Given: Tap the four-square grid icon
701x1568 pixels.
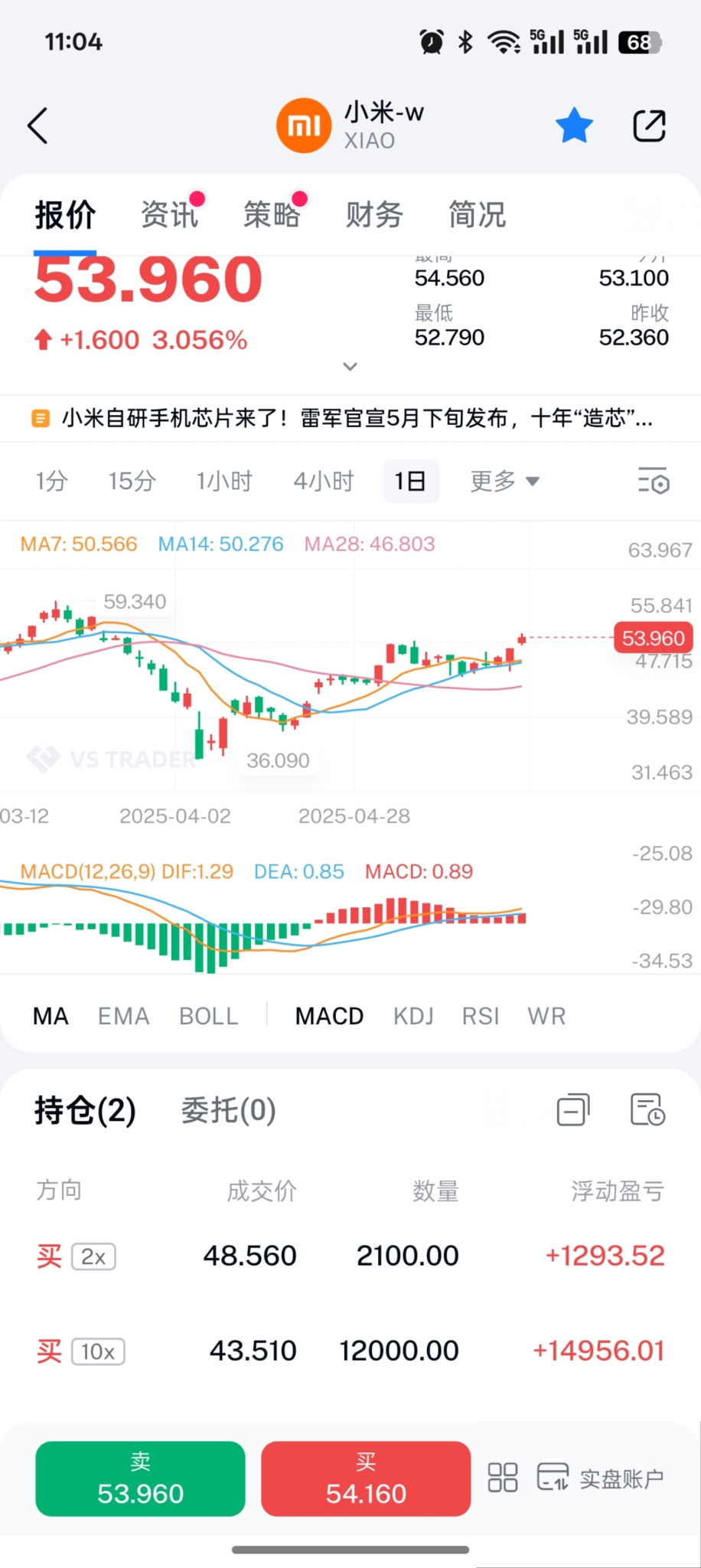Looking at the screenshot, I should coord(503,1478).
